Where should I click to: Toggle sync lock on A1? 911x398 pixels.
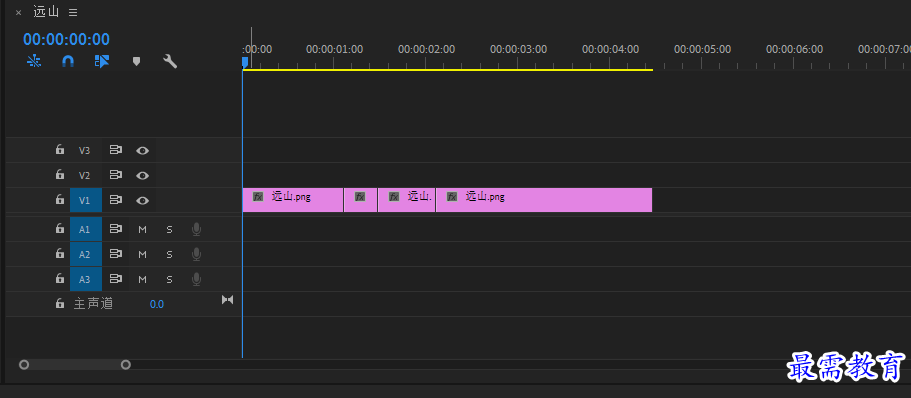(116, 229)
